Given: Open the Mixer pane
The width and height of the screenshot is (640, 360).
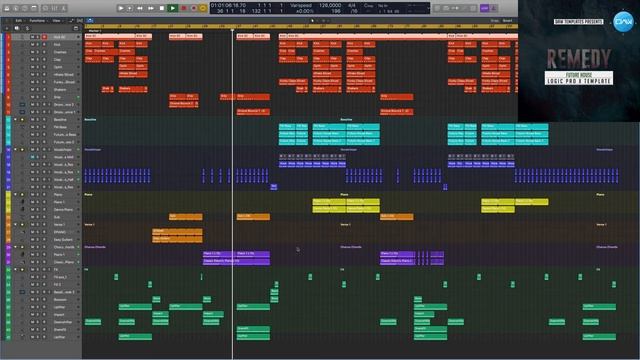Looking at the screenshot, I should (54, 8).
